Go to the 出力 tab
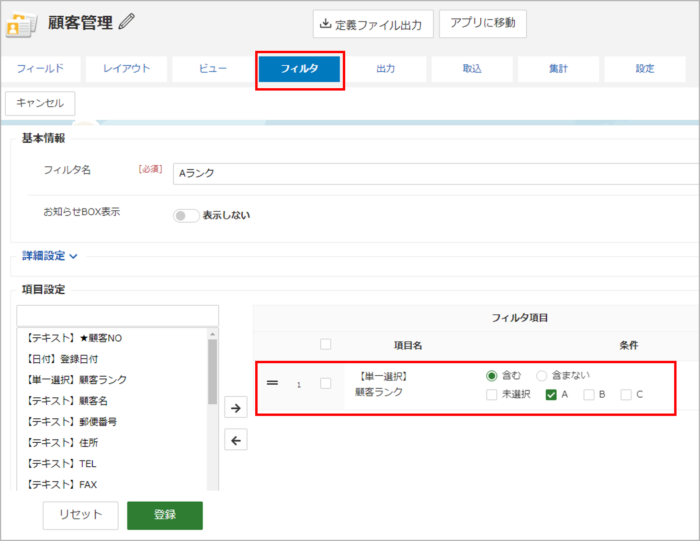The height and width of the screenshot is (541, 700). (x=385, y=69)
